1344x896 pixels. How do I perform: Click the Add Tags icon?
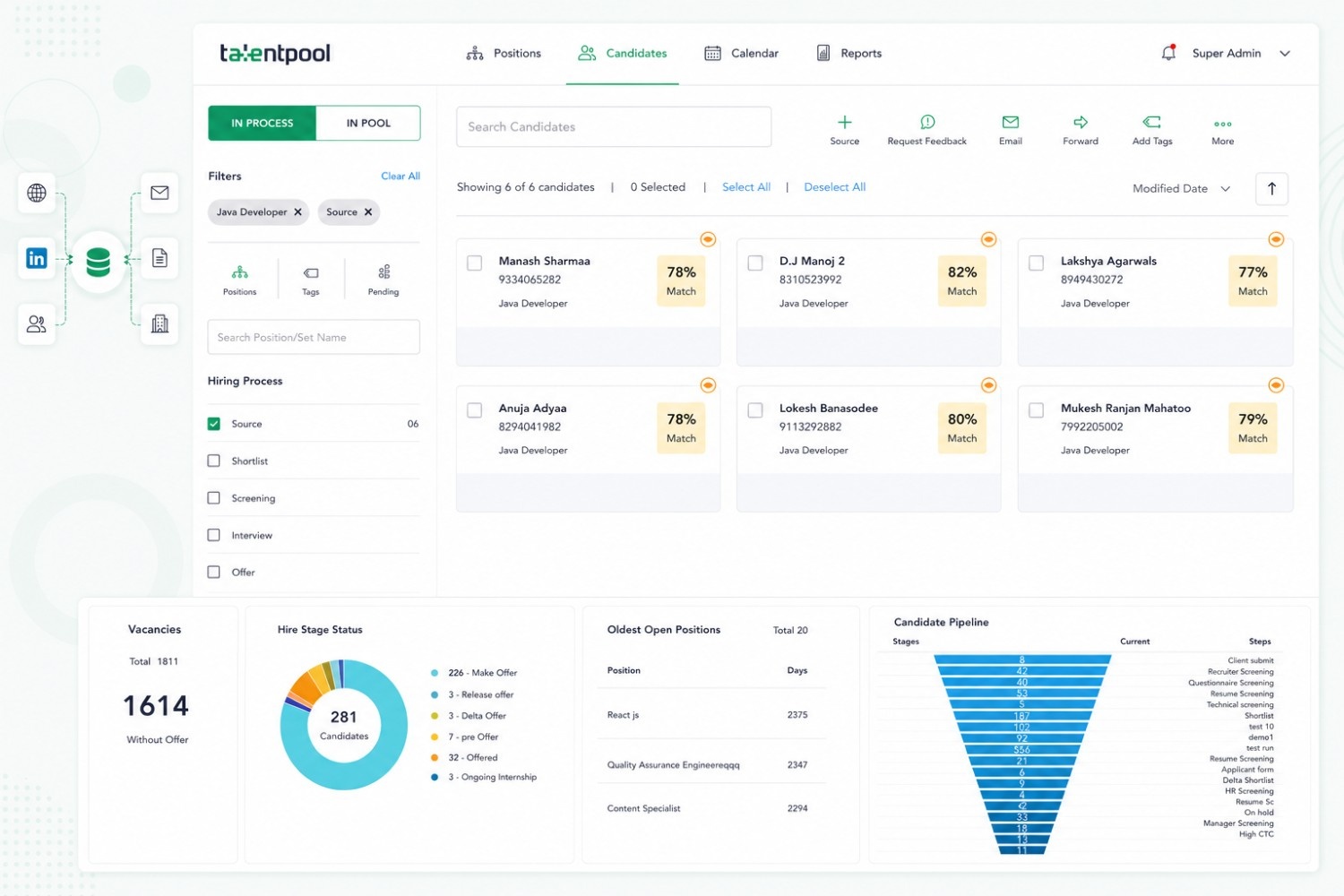(x=1152, y=122)
